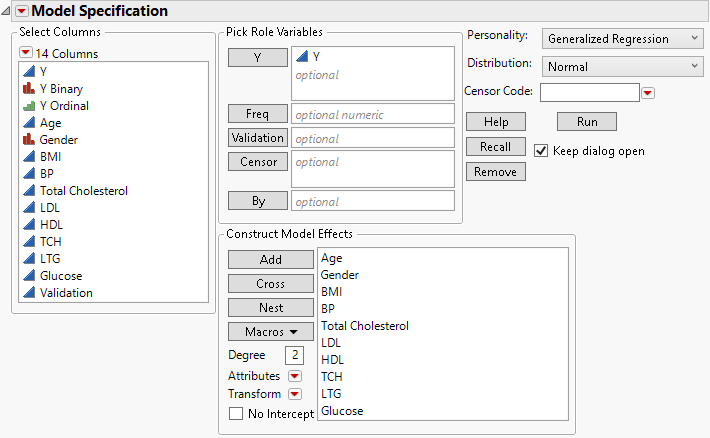710x438 pixels.
Task: Click the red triangle next to 14 Columns
Action: tap(26, 53)
